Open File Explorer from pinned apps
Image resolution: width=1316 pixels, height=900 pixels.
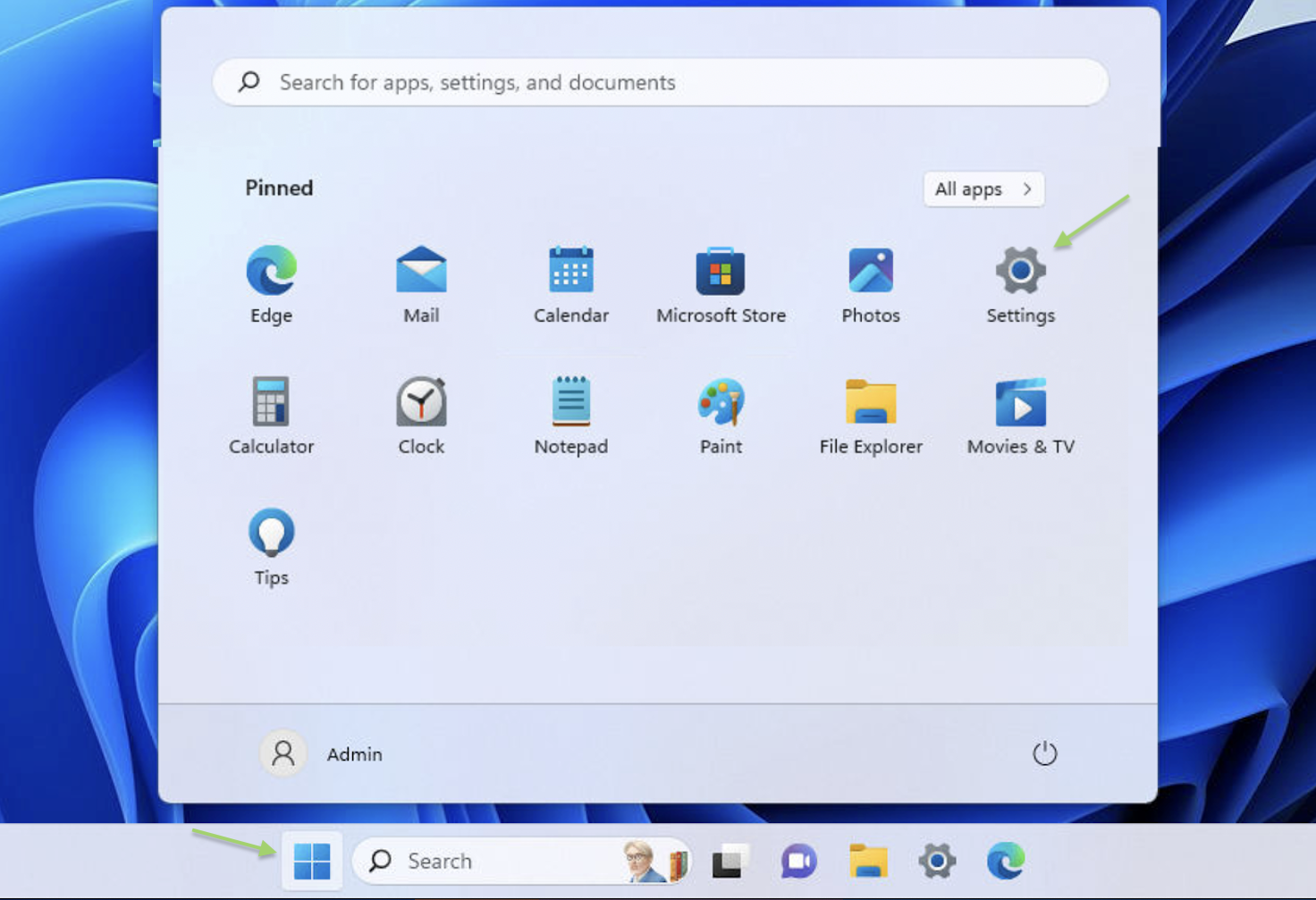871,416
